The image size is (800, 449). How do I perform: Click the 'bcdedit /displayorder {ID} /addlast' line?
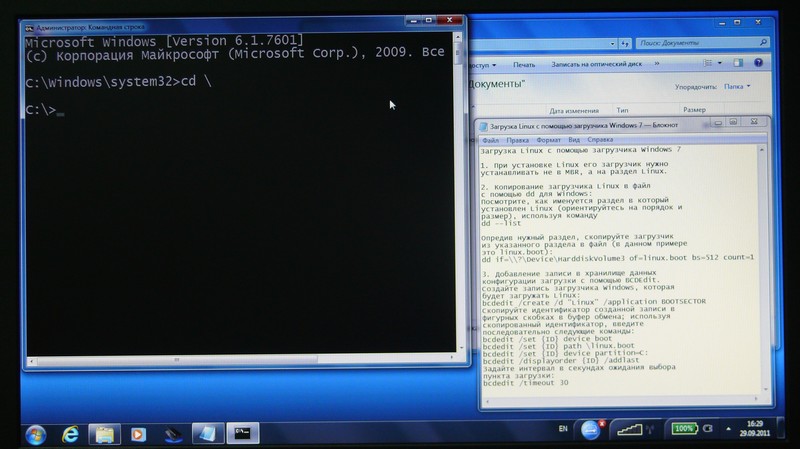(561, 360)
